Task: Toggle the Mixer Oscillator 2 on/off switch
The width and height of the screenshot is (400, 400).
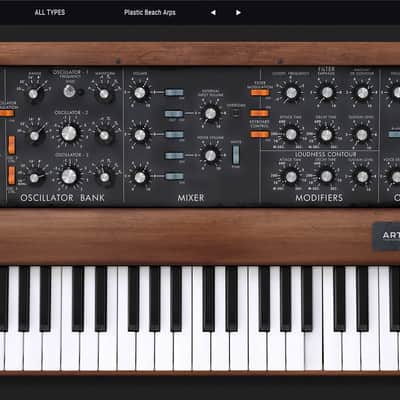Action: [x=174, y=134]
